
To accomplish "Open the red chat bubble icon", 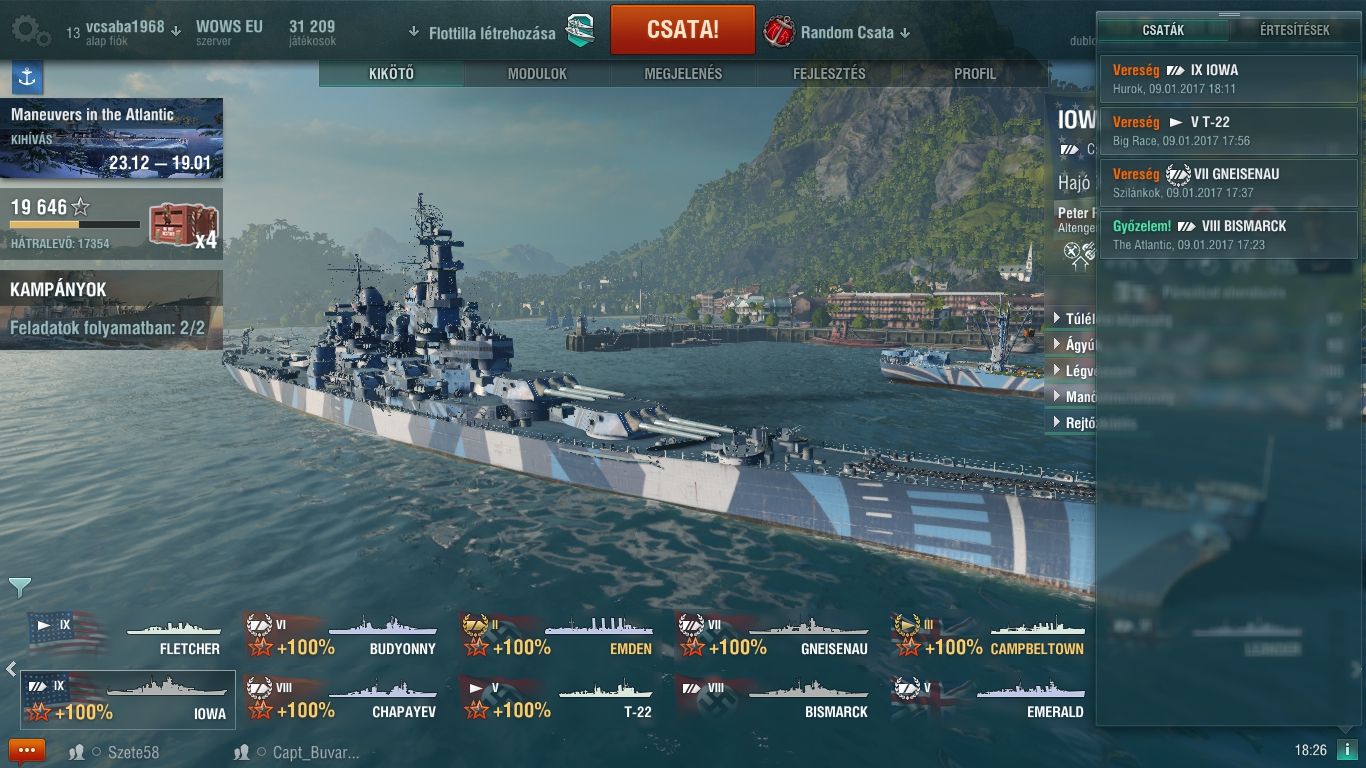I will click(27, 750).
